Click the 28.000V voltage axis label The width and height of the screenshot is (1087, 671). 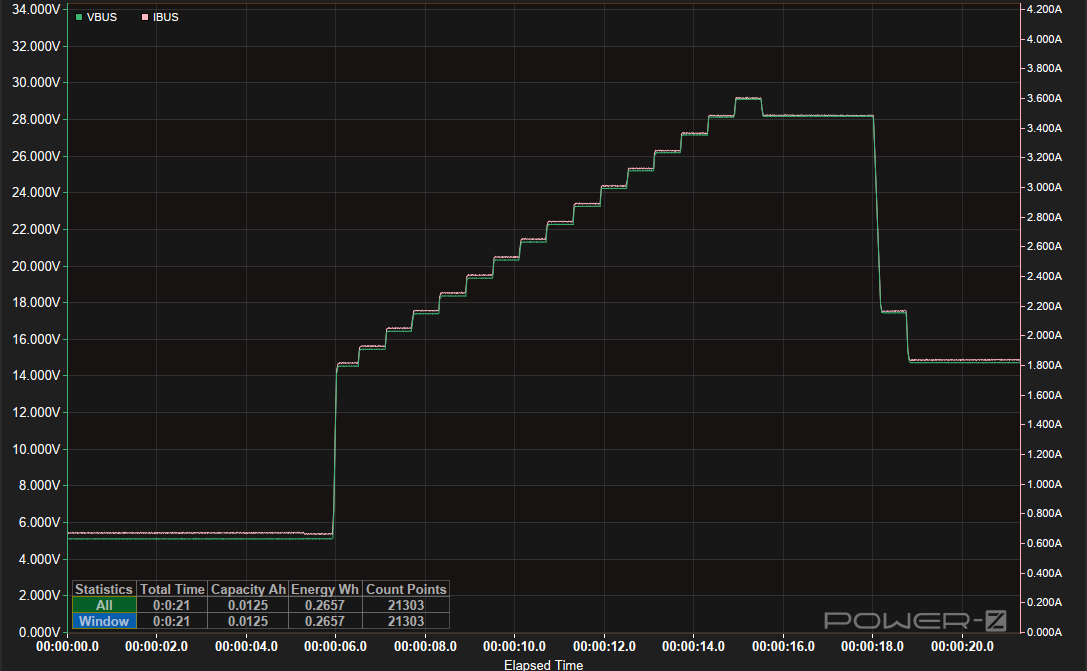[x=36, y=119]
